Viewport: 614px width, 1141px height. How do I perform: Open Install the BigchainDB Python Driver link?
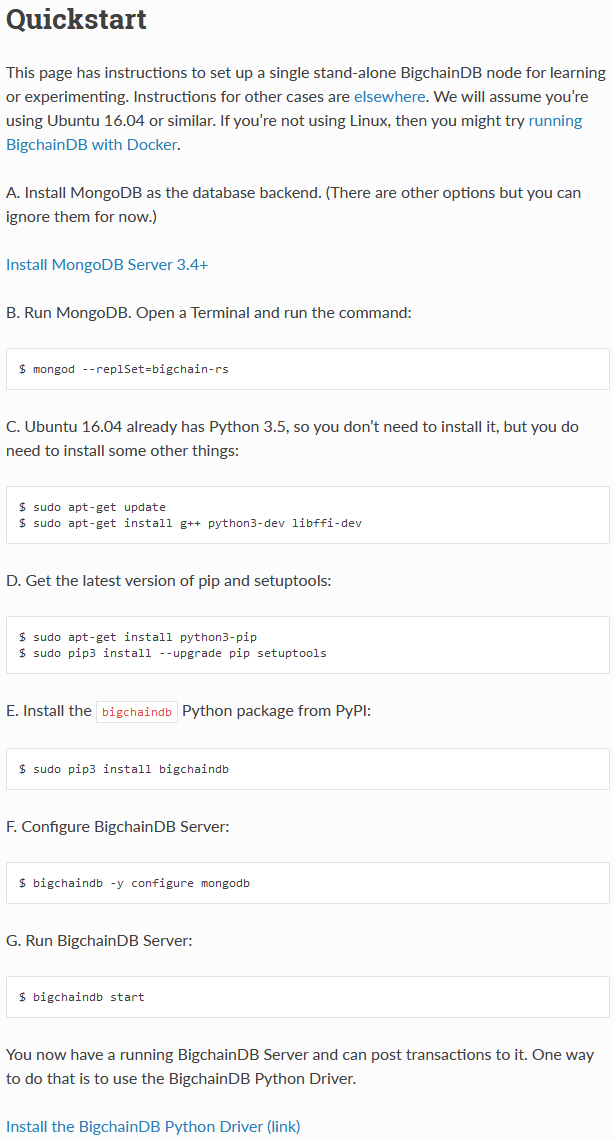[153, 1126]
